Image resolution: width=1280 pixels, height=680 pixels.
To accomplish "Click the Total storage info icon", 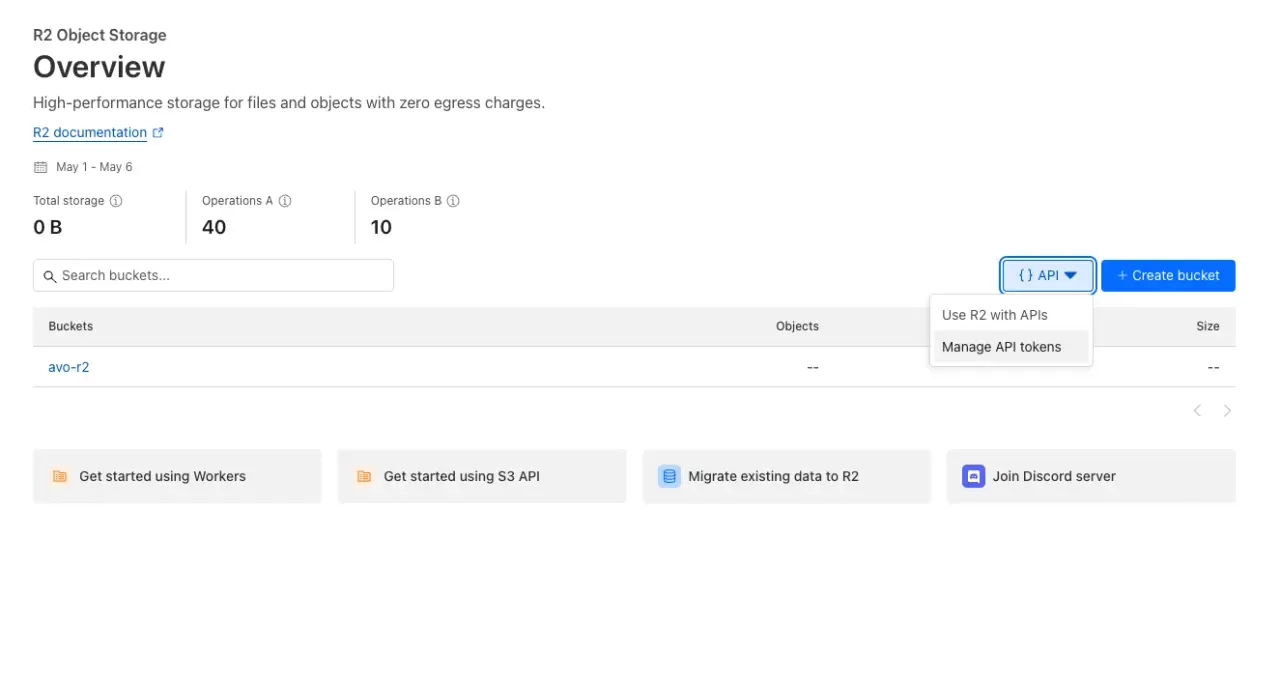I will tap(116, 201).
